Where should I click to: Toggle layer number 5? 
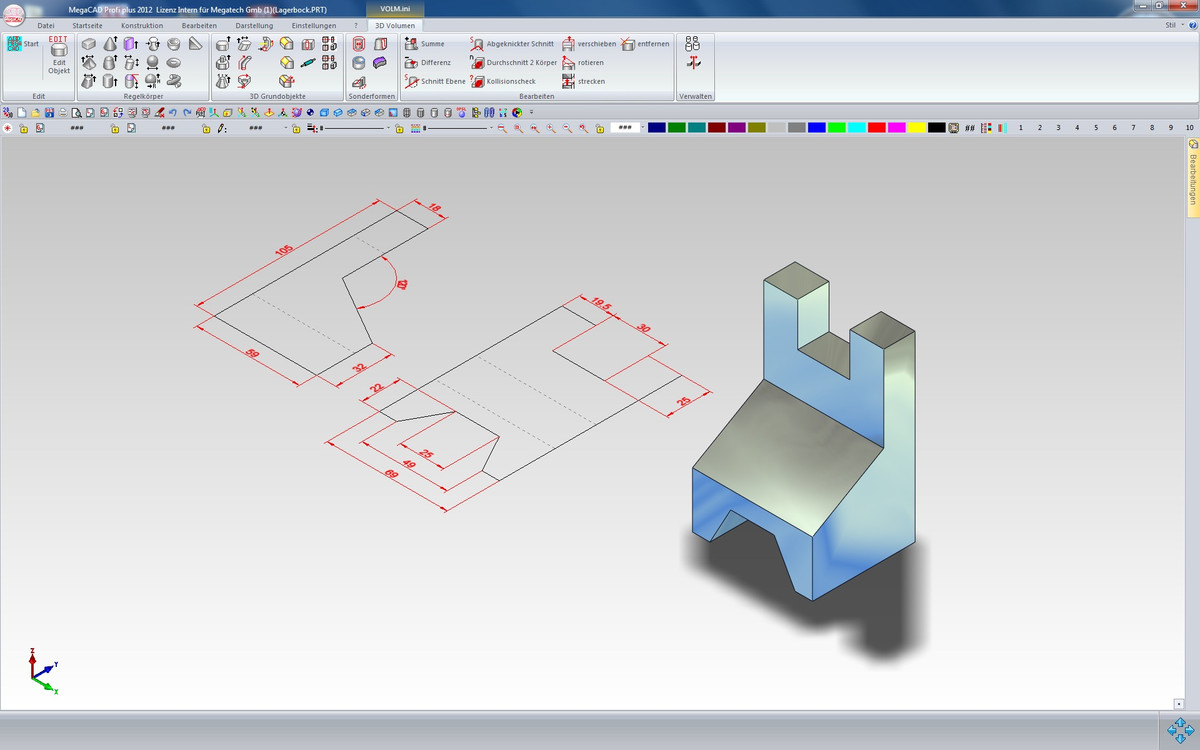pyautogui.click(x=1096, y=128)
